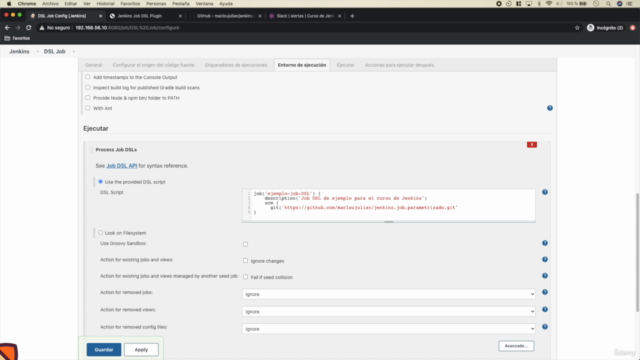This screenshot has height=360, width=640.
Task: Switch to General config tab
Action: tap(93, 65)
